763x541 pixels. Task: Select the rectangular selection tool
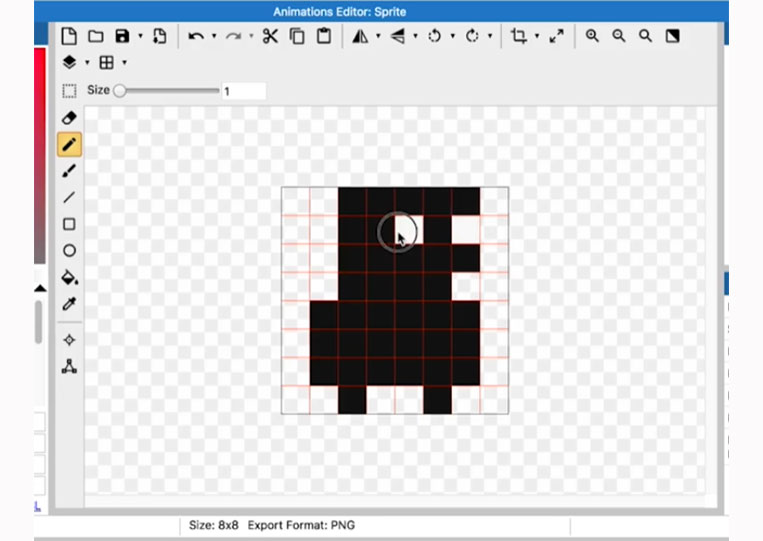coord(69,91)
